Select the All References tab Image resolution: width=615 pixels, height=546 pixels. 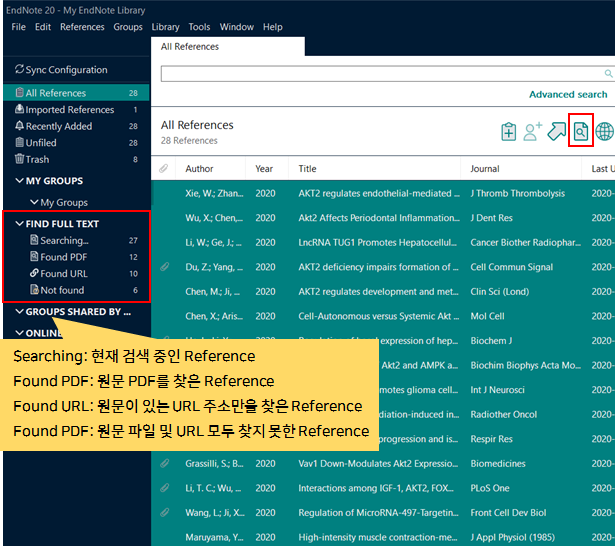click(x=227, y=47)
